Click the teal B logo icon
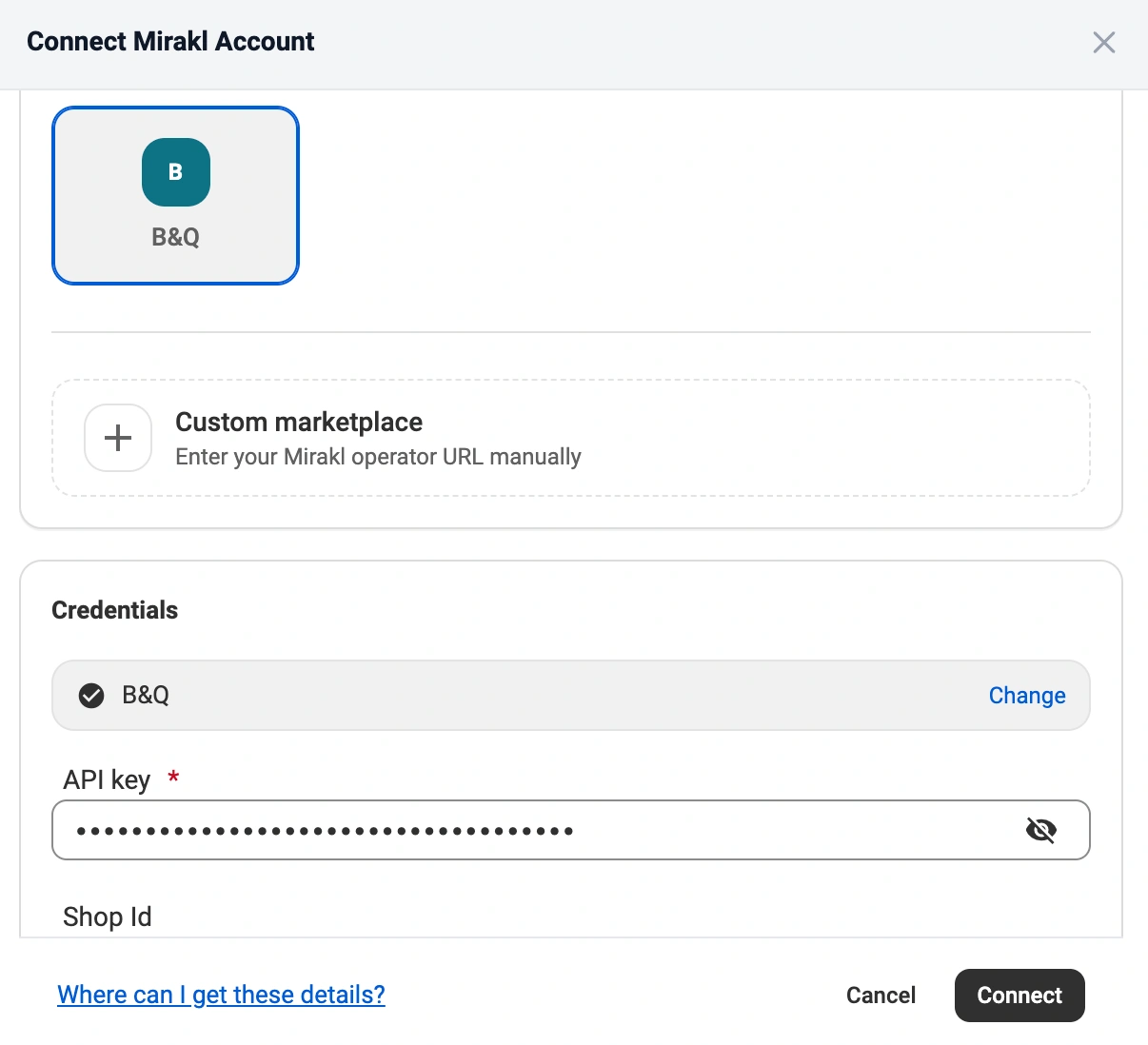The height and width of the screenshot is (1045, 1148). point(175,172)
